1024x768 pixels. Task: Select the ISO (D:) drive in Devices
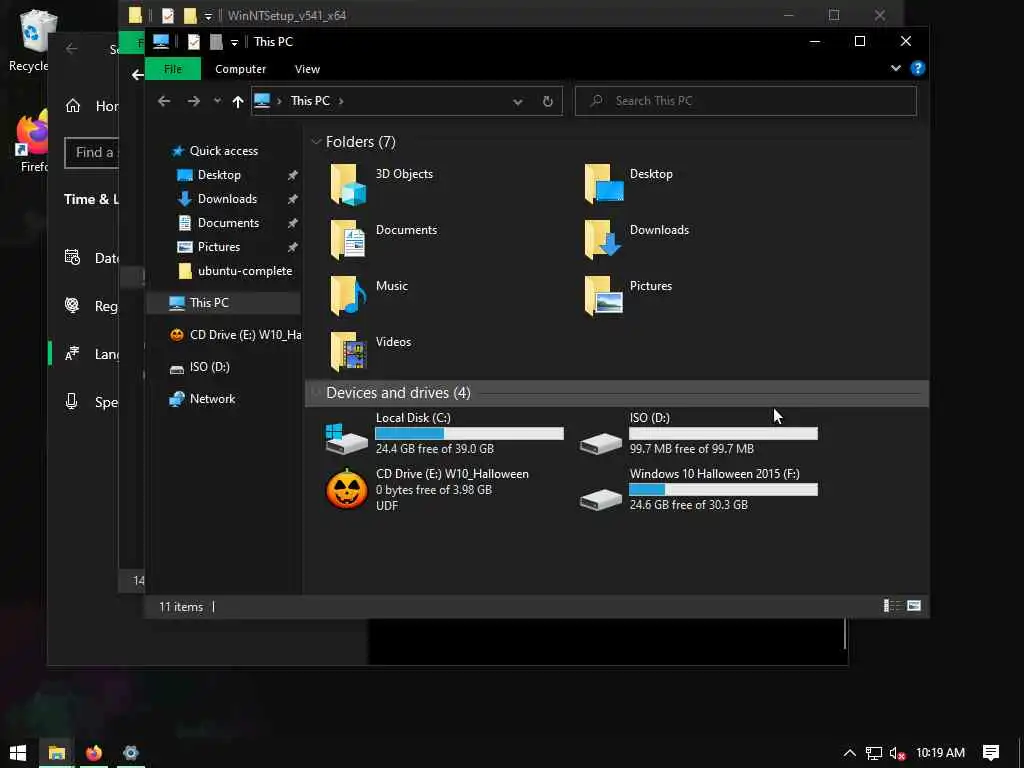[x=698, y=433]
